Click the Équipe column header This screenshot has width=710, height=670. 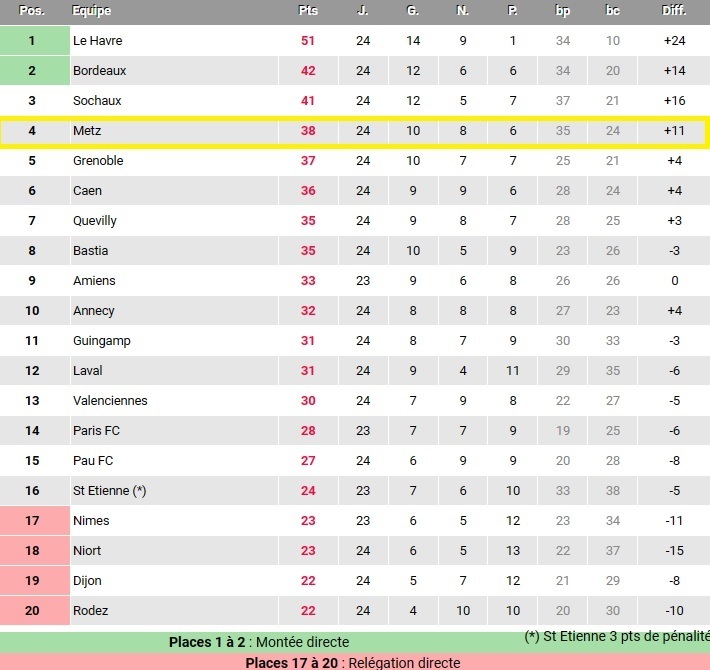92,11
